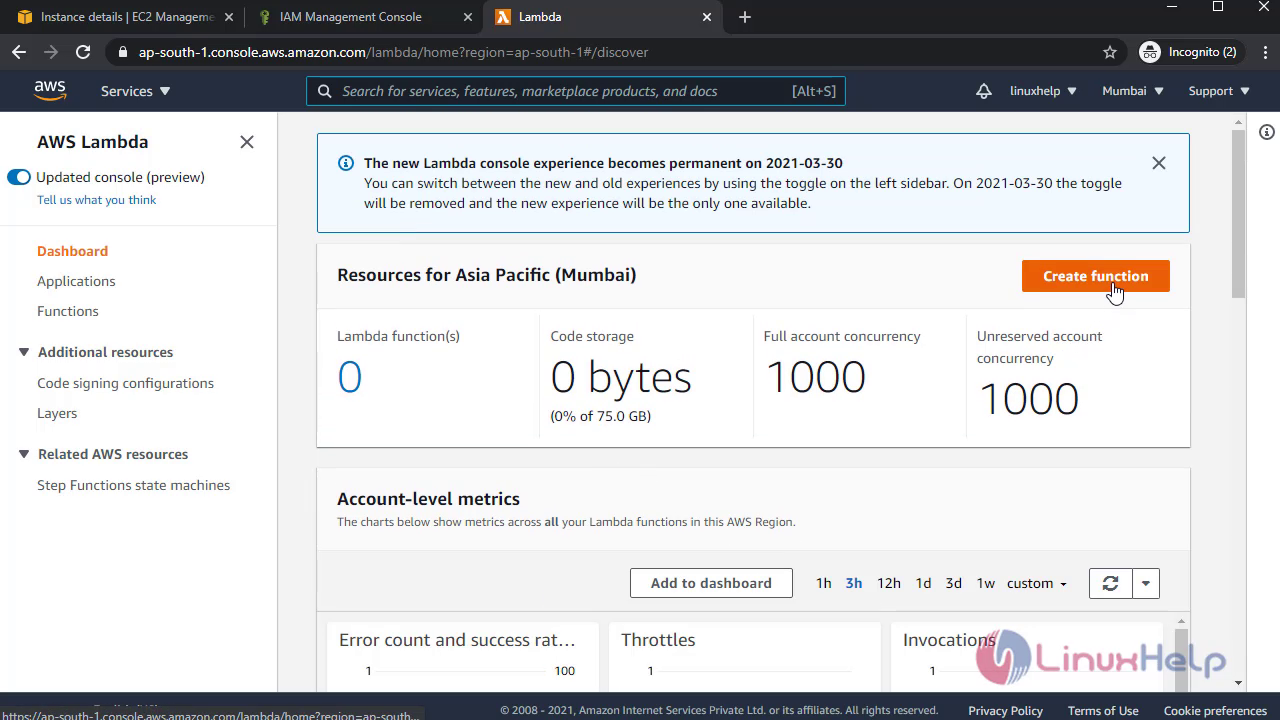Go back with the browser back arrow
Viewport: 1280px width, 720px height.
pyautogui.click(x=19, y=52)
